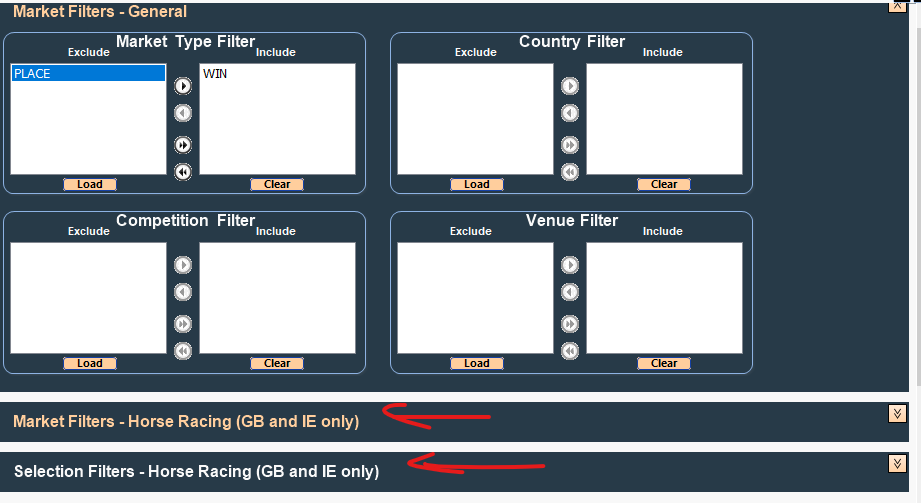Click Venue Filter move-all-right arrow
This screenshot has width=921, height=503.
pos(570,324)
